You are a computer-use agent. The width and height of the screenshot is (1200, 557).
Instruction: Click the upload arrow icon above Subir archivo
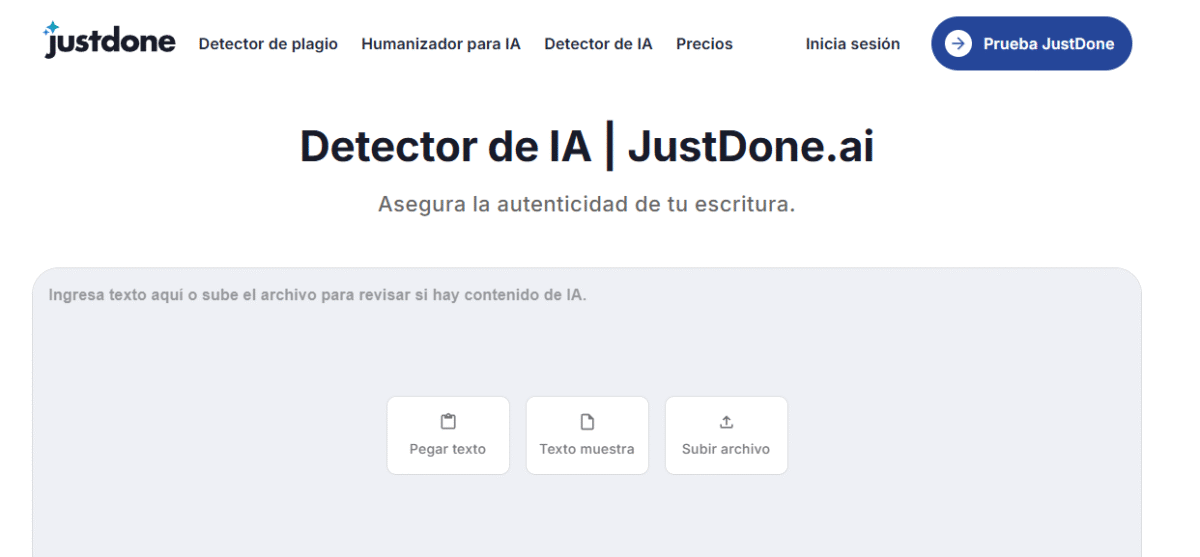726,422
